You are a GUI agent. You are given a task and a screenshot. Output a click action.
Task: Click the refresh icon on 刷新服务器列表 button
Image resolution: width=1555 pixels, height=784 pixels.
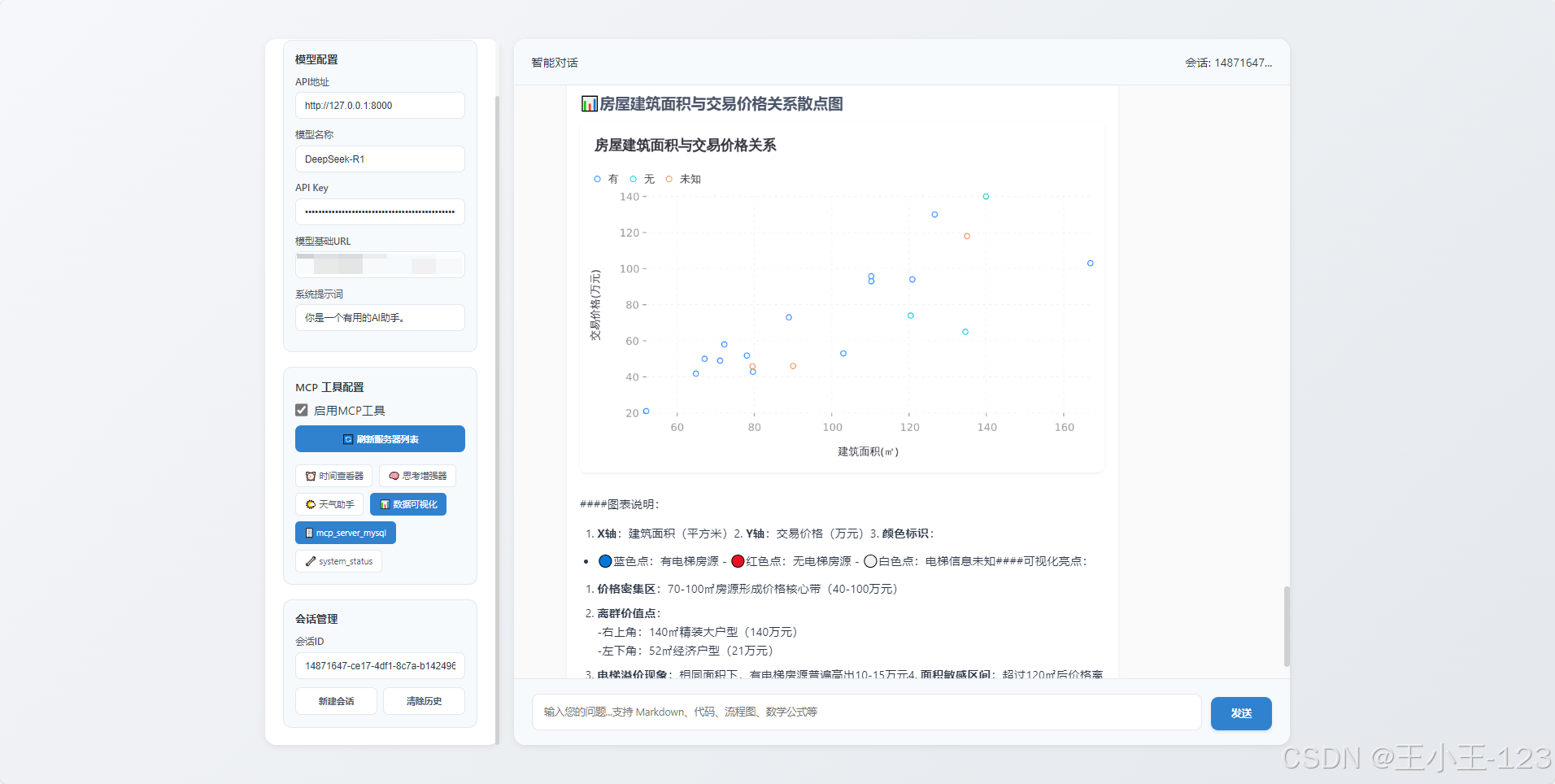pyautogui.click(x=349, y=439)
